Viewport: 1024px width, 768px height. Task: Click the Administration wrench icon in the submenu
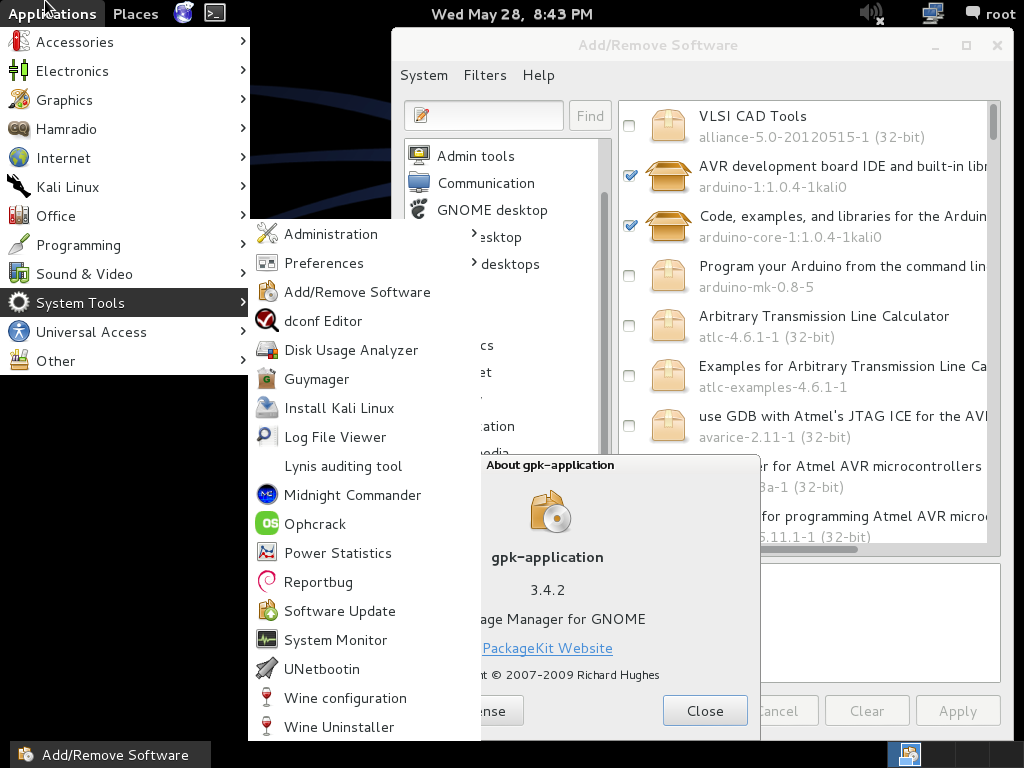[267, 234]
